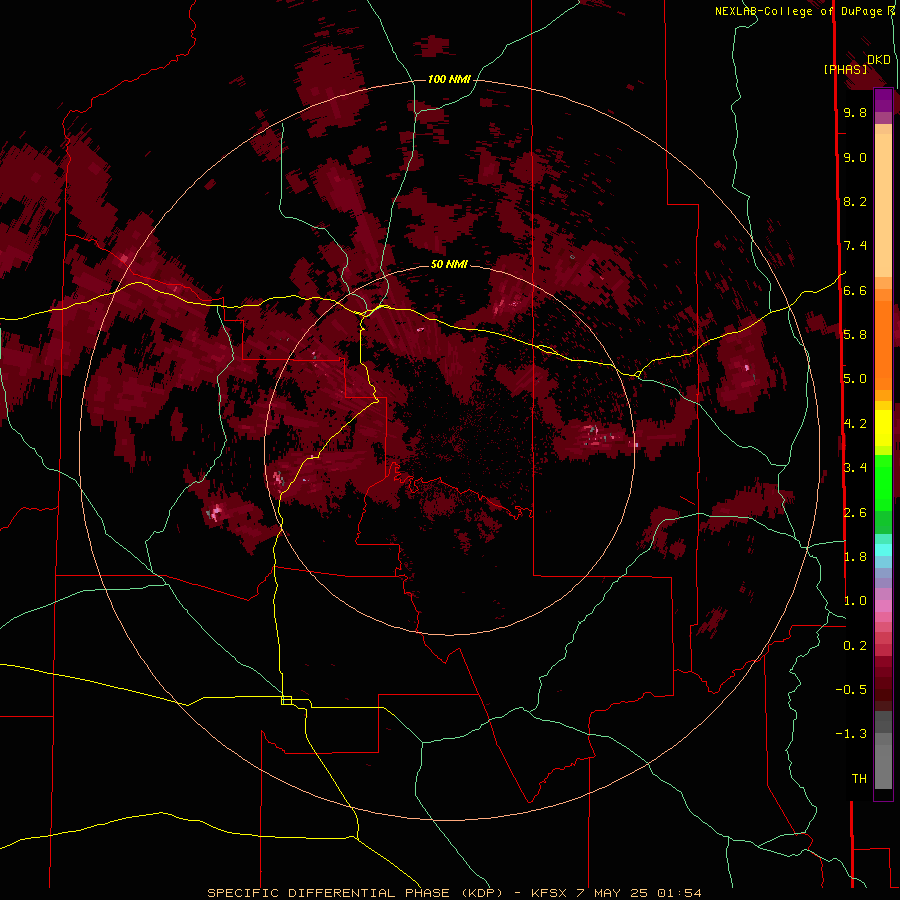Image resolution: width=900 pixels, height=900 pixels.
Task: Click the 4.2 scale value
Action: [855, 424]
